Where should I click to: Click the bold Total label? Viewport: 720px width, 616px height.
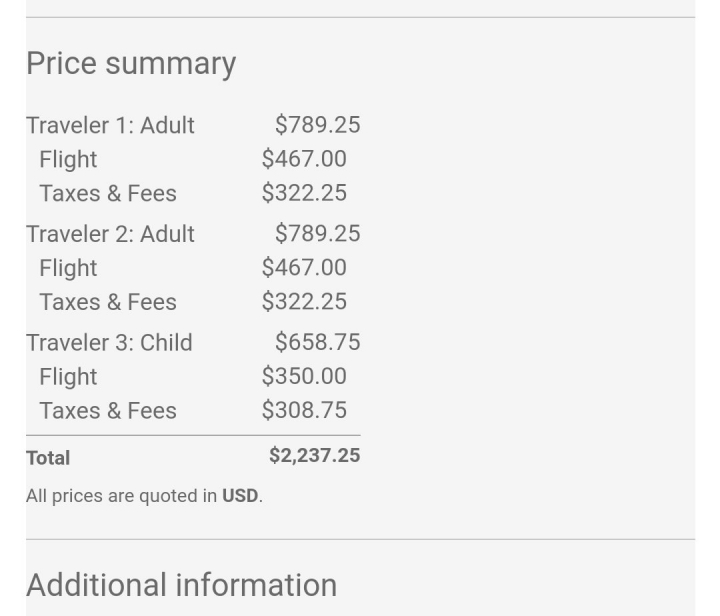(x=48, y=458)
